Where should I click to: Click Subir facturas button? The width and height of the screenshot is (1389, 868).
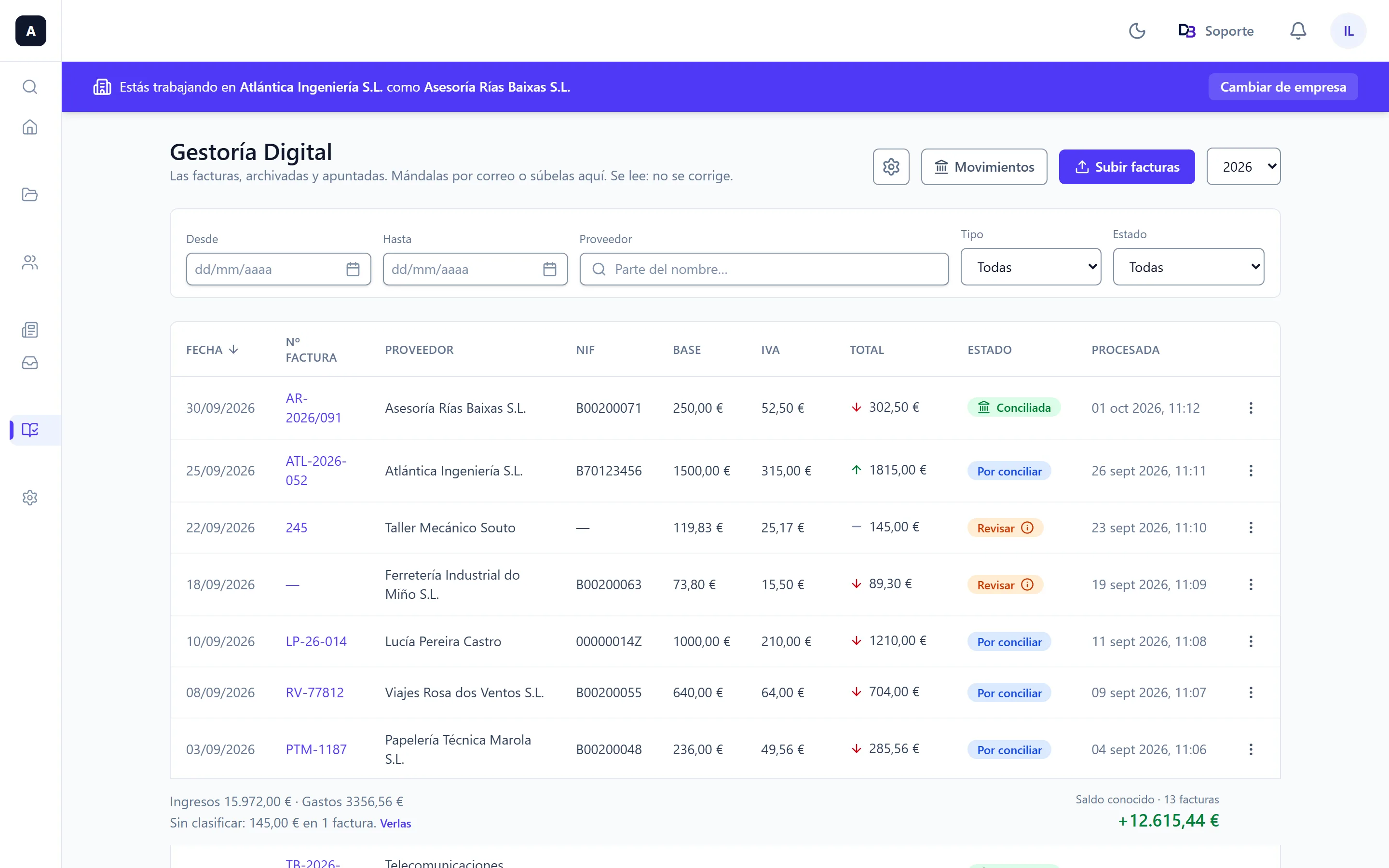(1127, 167)
